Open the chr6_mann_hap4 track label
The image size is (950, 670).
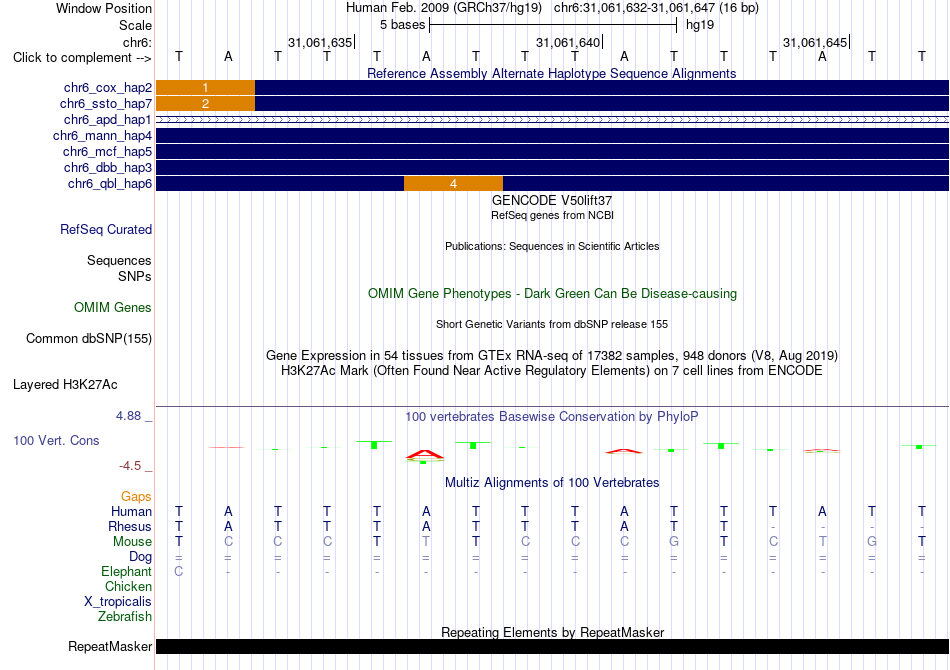(x=102, y=136)
